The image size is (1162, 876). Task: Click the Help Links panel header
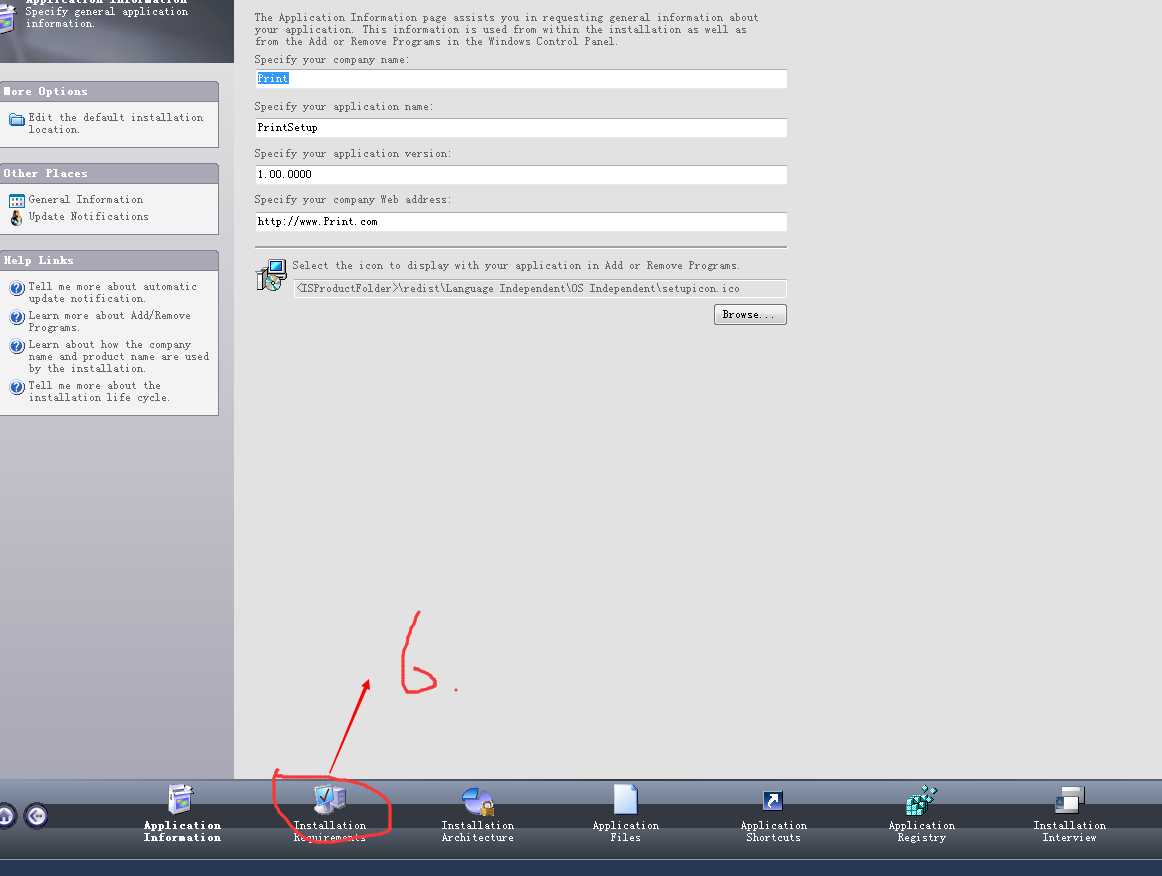pyautogui.click(x=109, y=260)
